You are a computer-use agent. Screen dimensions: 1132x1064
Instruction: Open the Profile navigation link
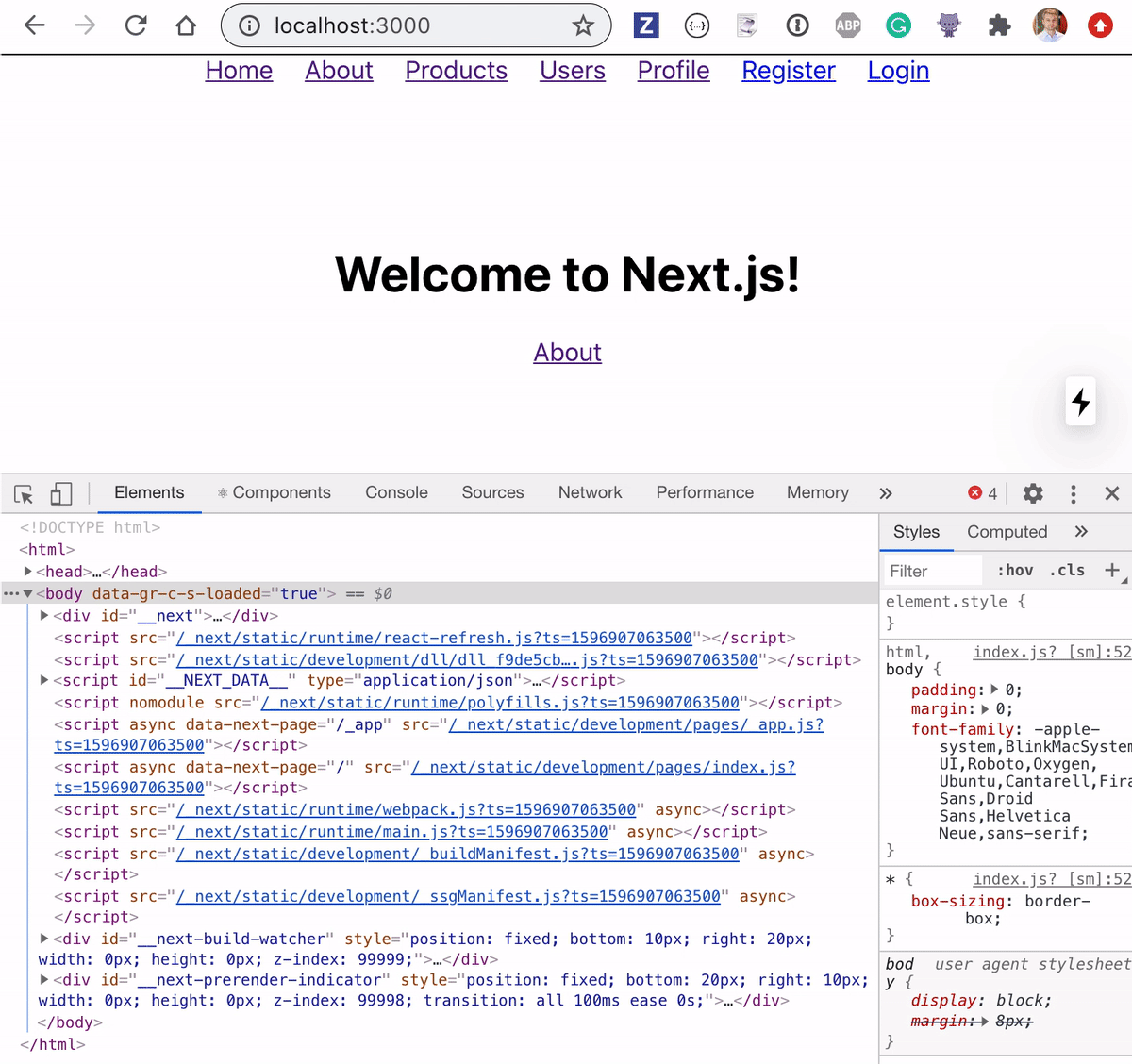[674, 71]
